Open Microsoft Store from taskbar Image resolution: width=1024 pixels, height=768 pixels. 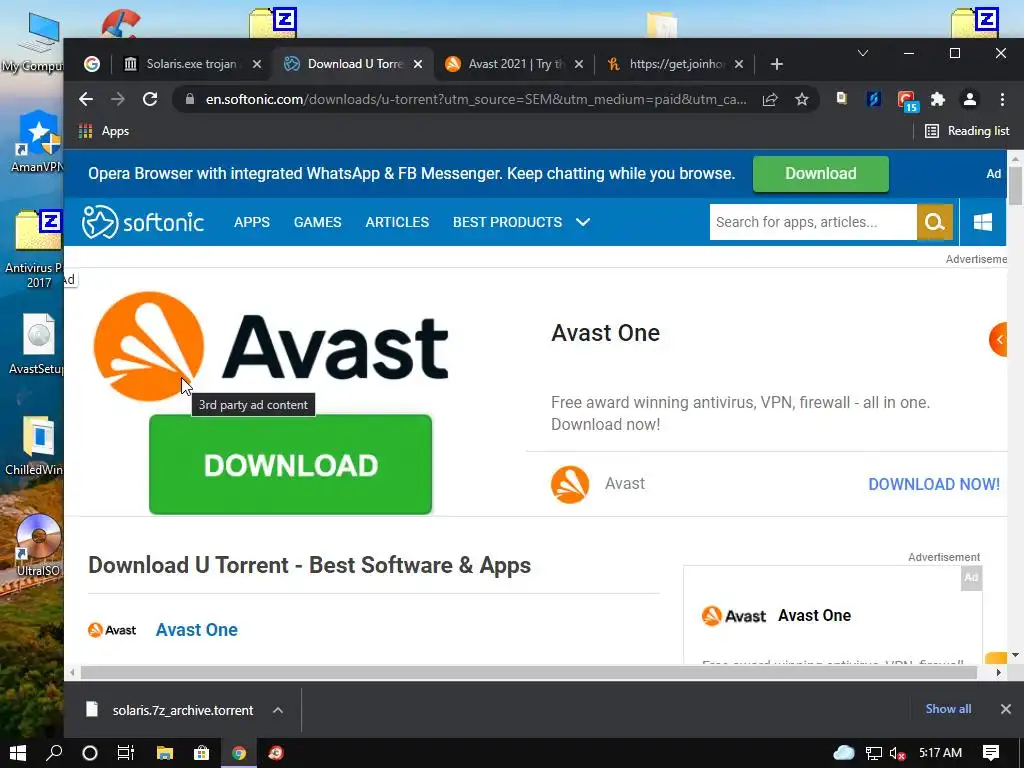click(201, 753)
